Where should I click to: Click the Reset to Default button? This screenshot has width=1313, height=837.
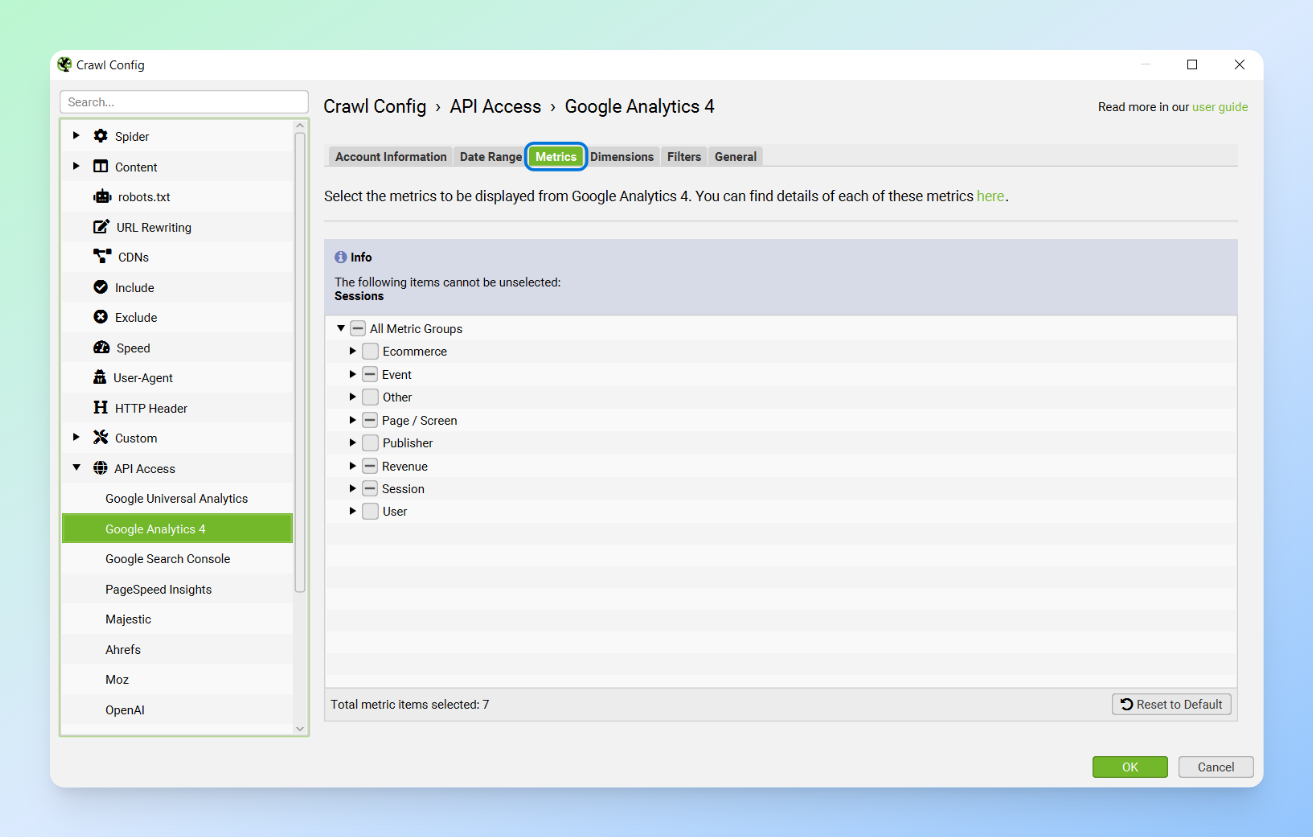[x=1171, y=704]
